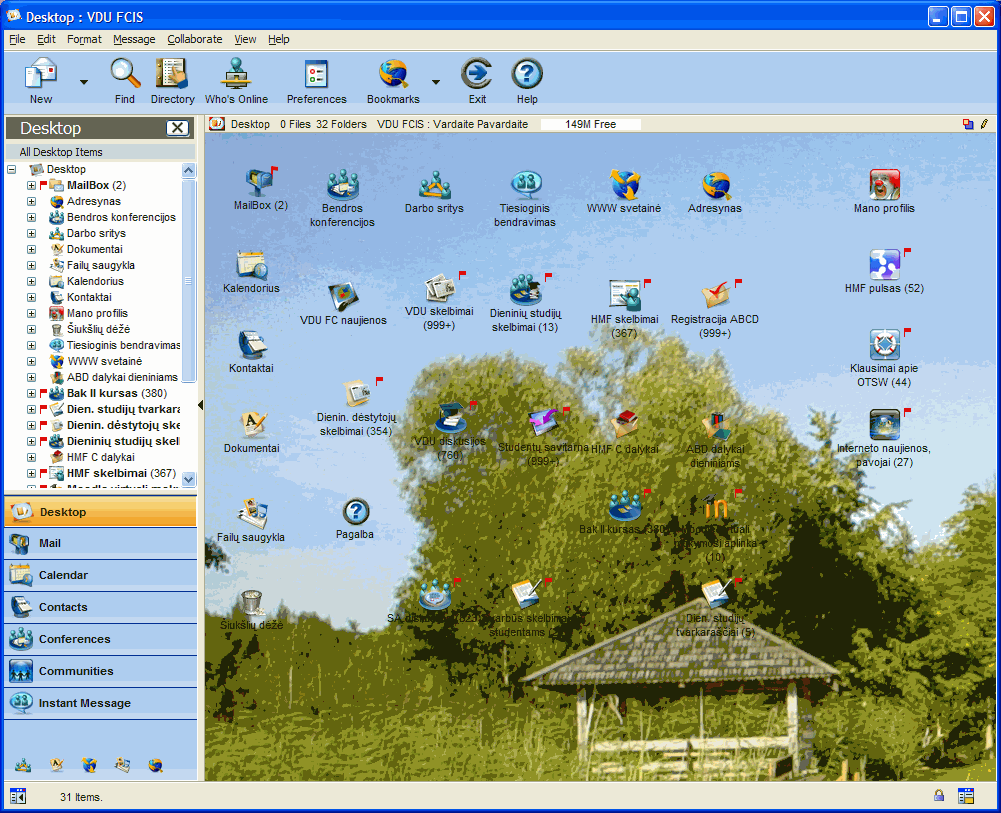The height and width of the screenshot is (813, 1001).
Task: Open HMF pulsas conference icon
Action: pos(884,266)
